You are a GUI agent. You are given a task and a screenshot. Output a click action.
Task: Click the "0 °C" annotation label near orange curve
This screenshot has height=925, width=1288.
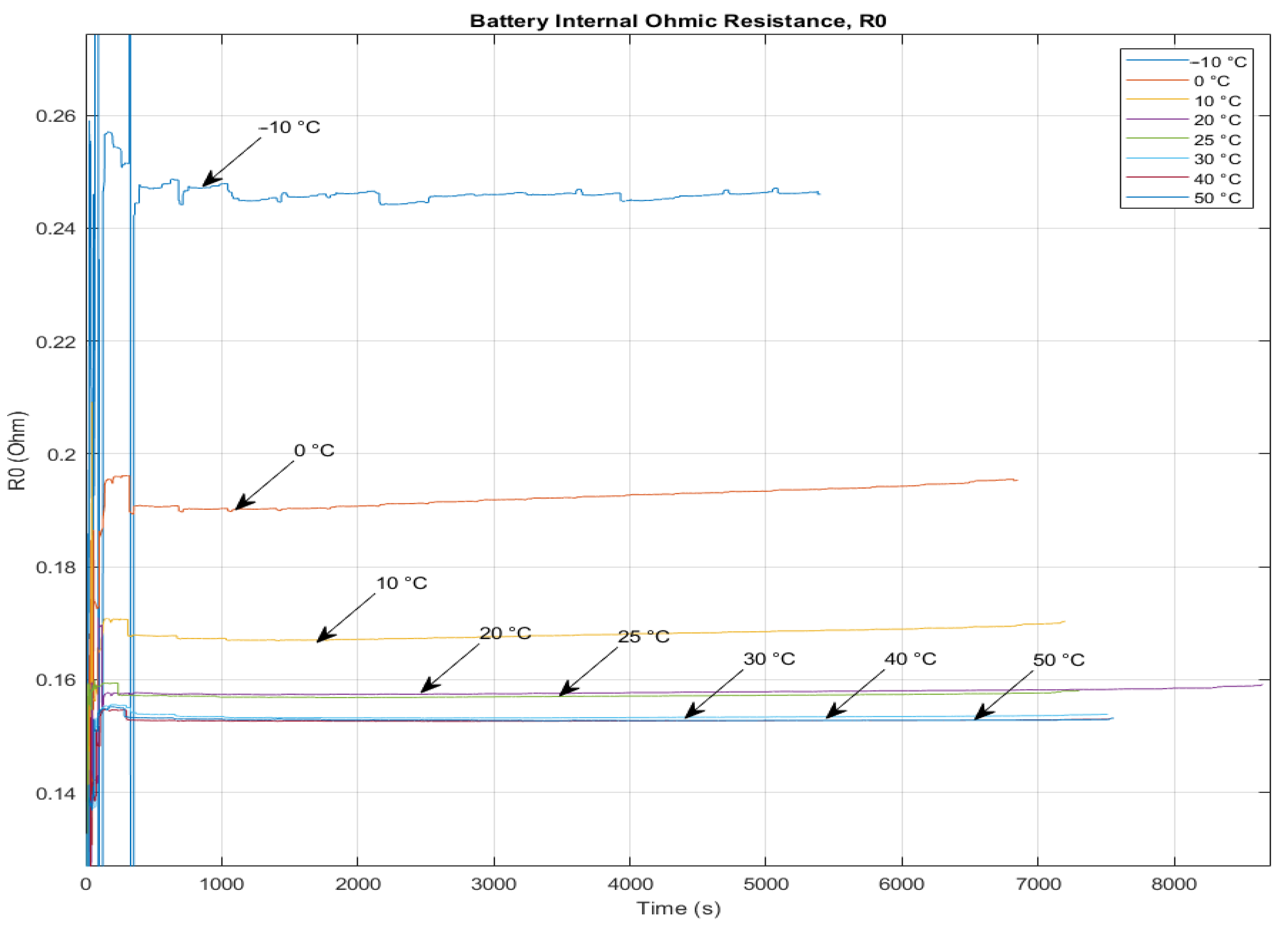pyautogui.click(x=314, y=450)
